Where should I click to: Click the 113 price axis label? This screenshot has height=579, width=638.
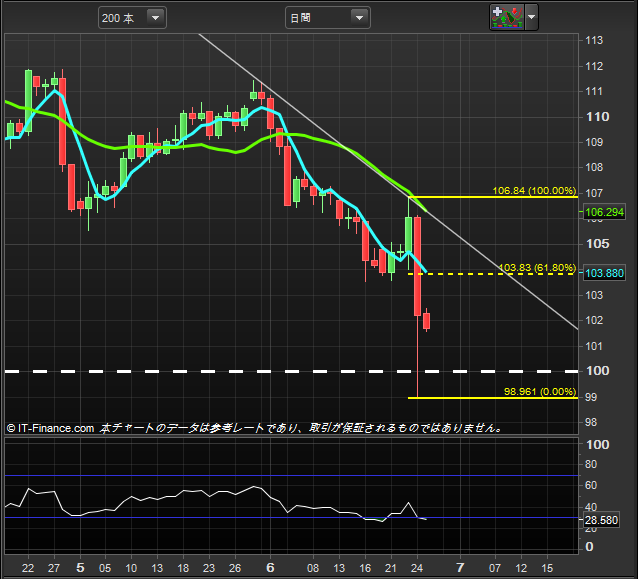point(594,40)
